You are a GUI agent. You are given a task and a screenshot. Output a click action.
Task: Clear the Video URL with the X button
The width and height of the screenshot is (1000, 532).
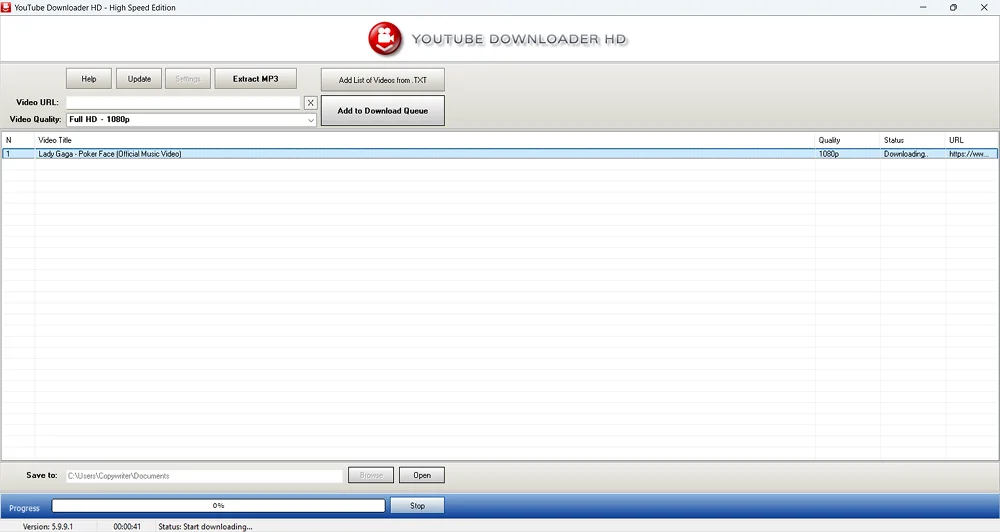pos(311,103)
